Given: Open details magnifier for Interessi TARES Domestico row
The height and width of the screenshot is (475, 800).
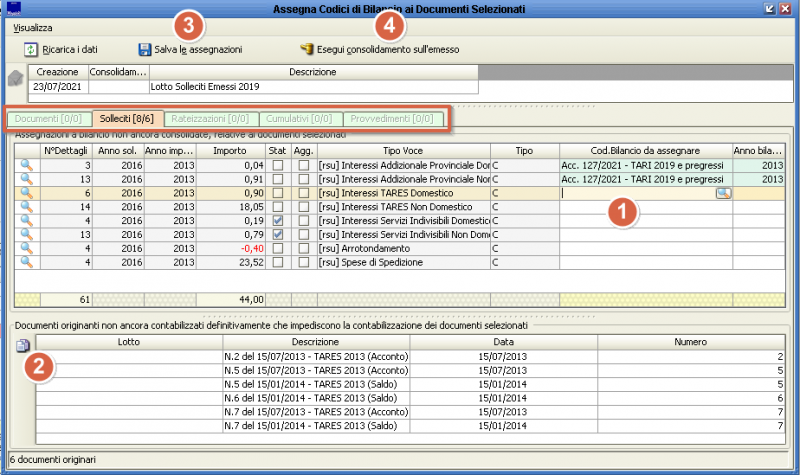Looking at the screenshot, I should coord(26,193).
